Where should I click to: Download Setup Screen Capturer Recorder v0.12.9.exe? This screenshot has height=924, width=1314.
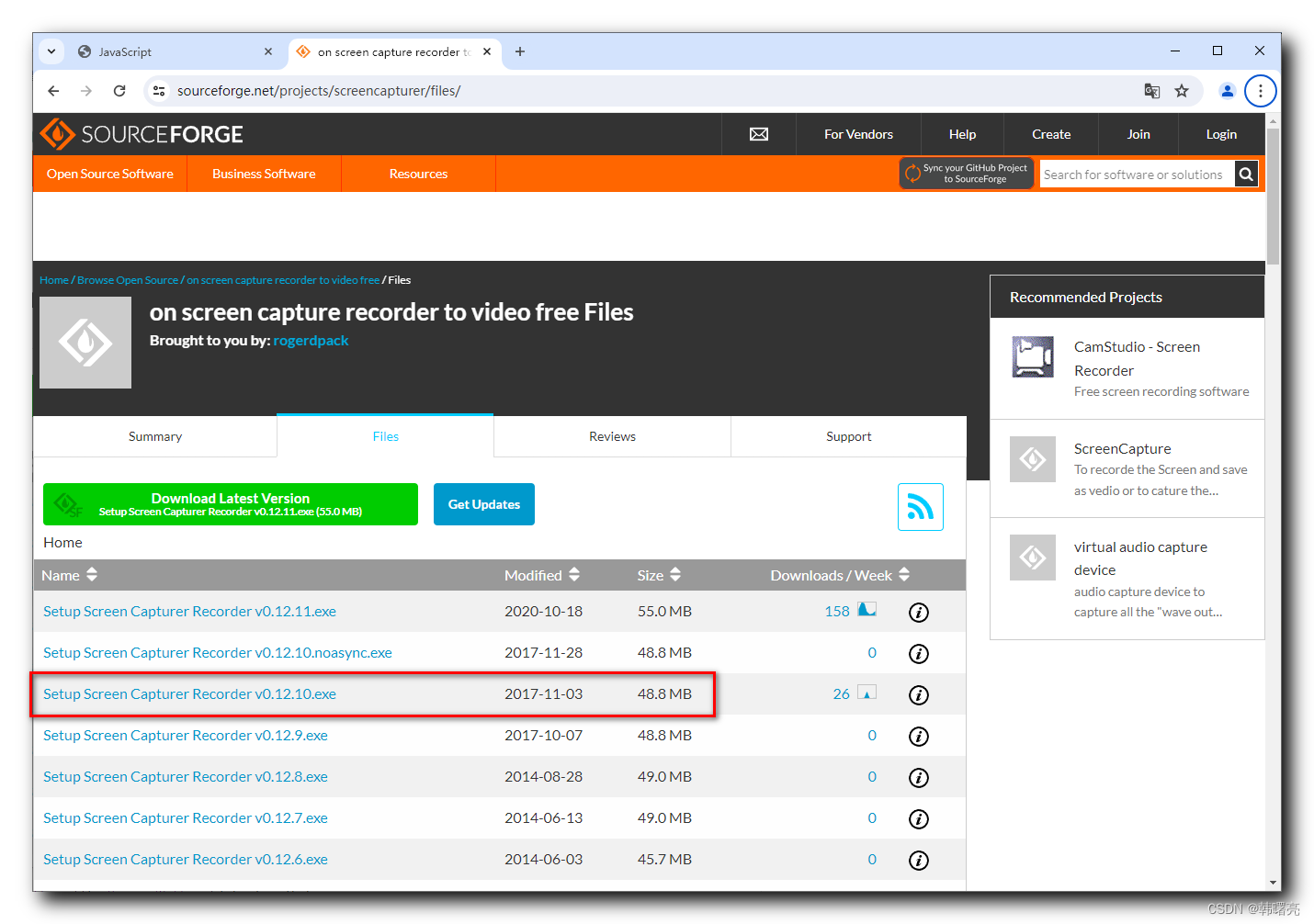(x=186, y=735)
